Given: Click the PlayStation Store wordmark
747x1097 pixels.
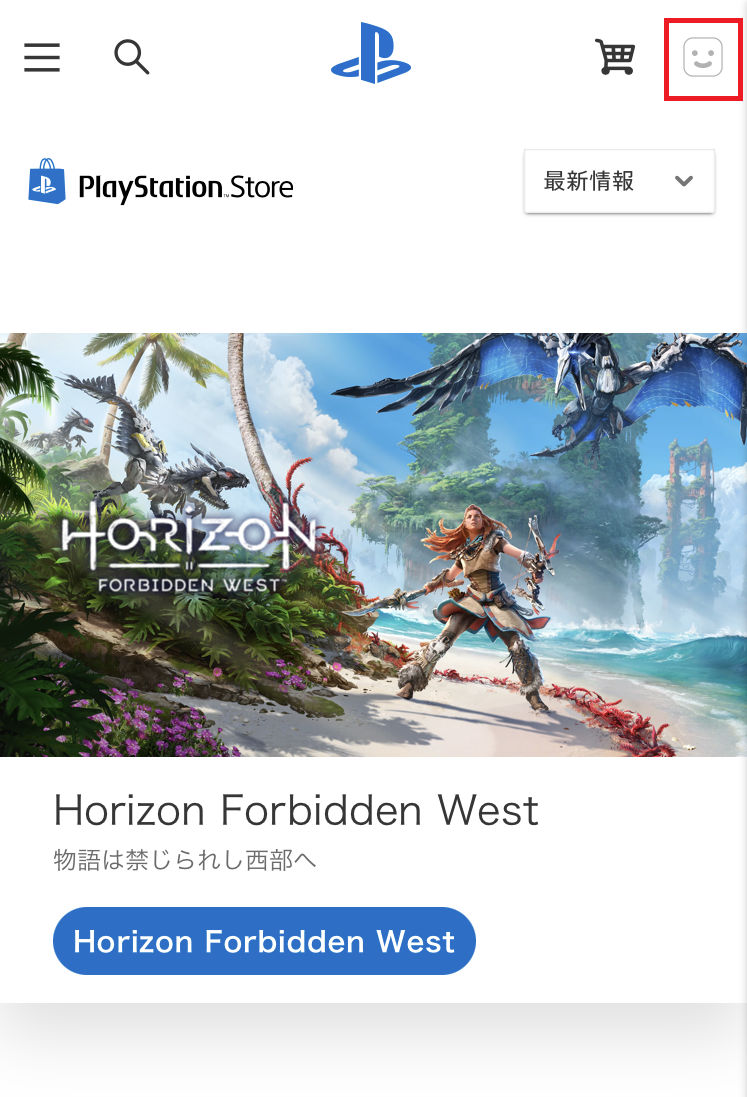Looking at the screenshot, I should [186, 187].
